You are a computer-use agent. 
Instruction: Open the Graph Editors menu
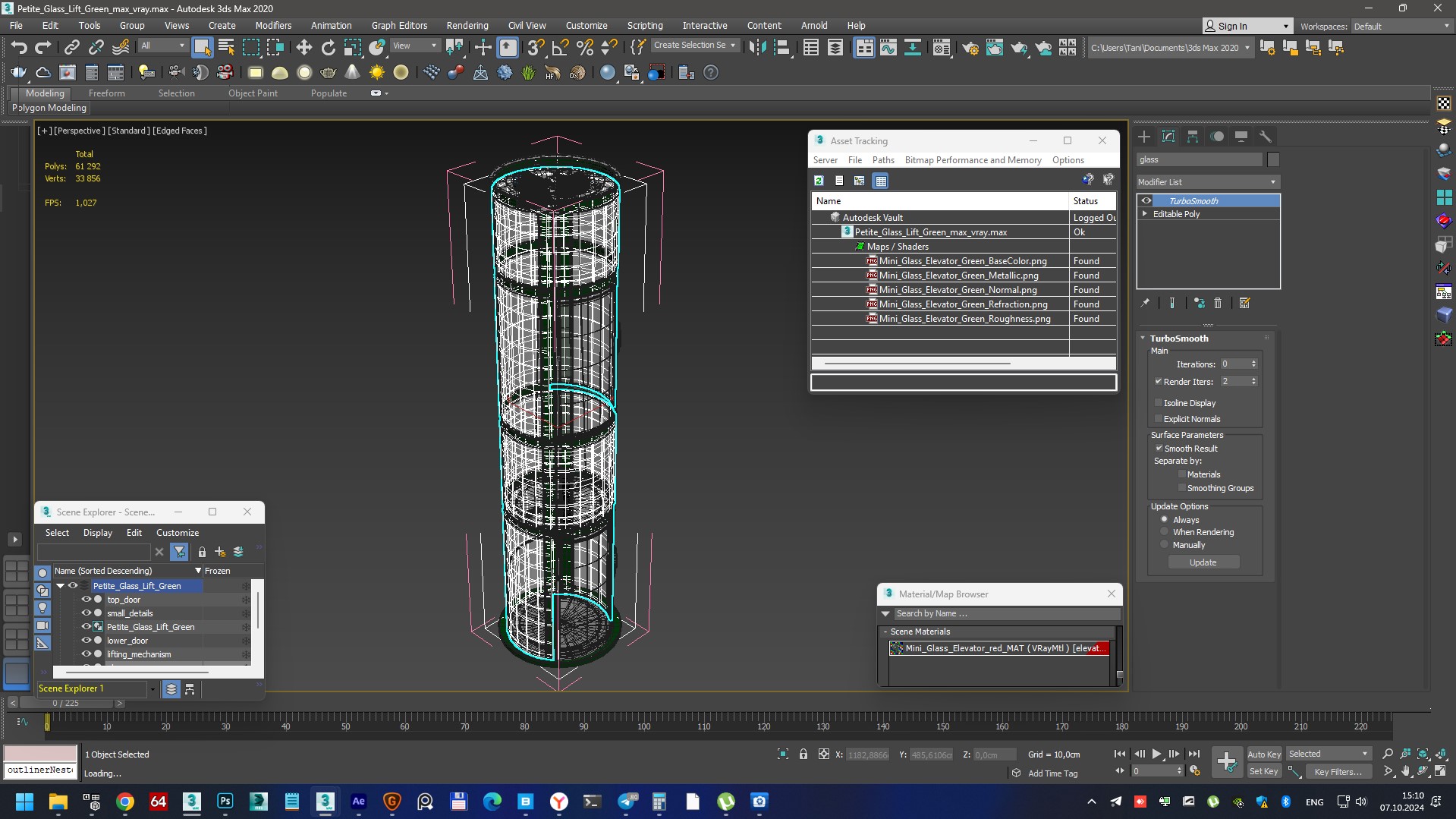point(399,25)
